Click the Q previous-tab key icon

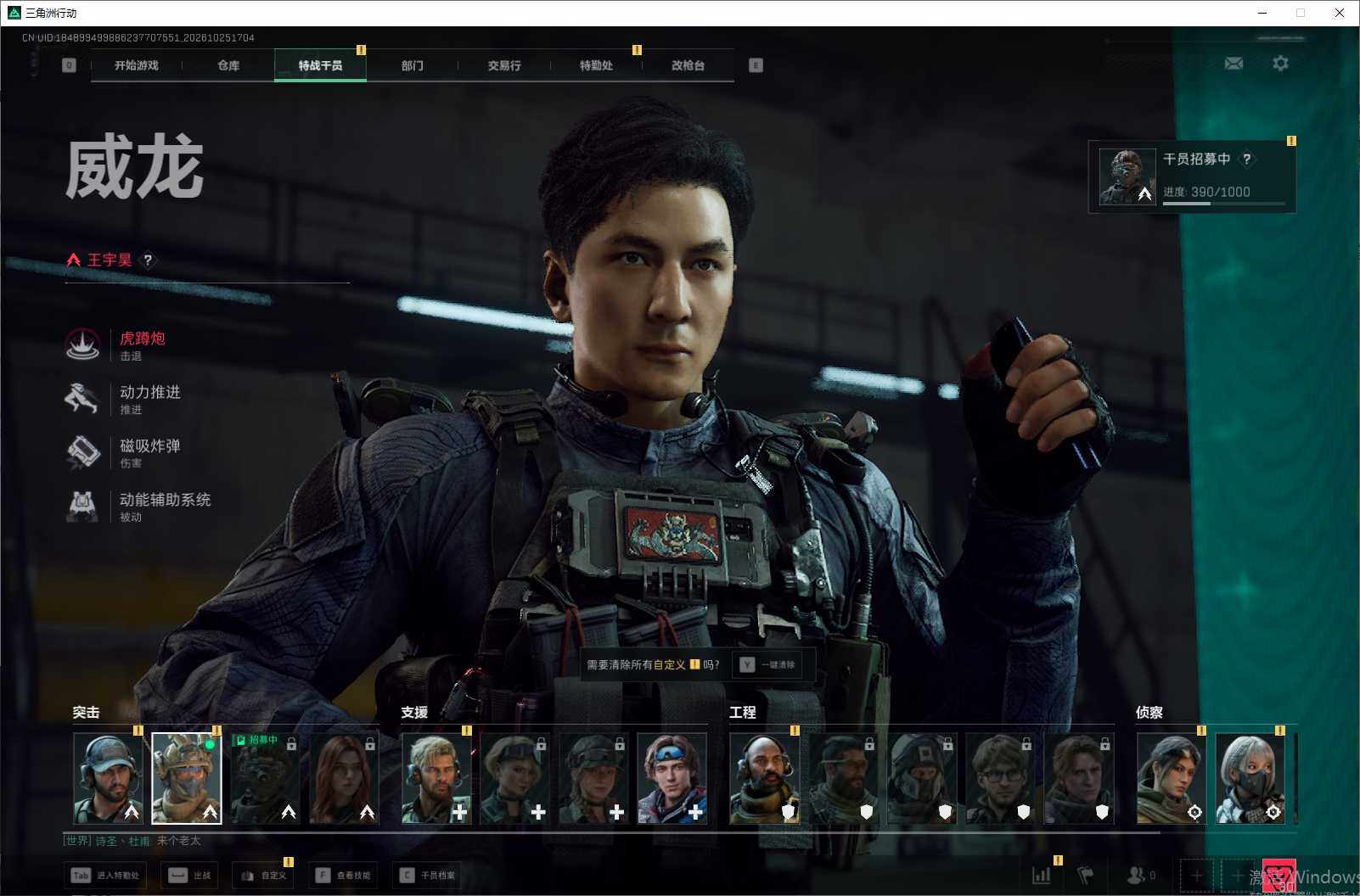[x=69, y=65]
